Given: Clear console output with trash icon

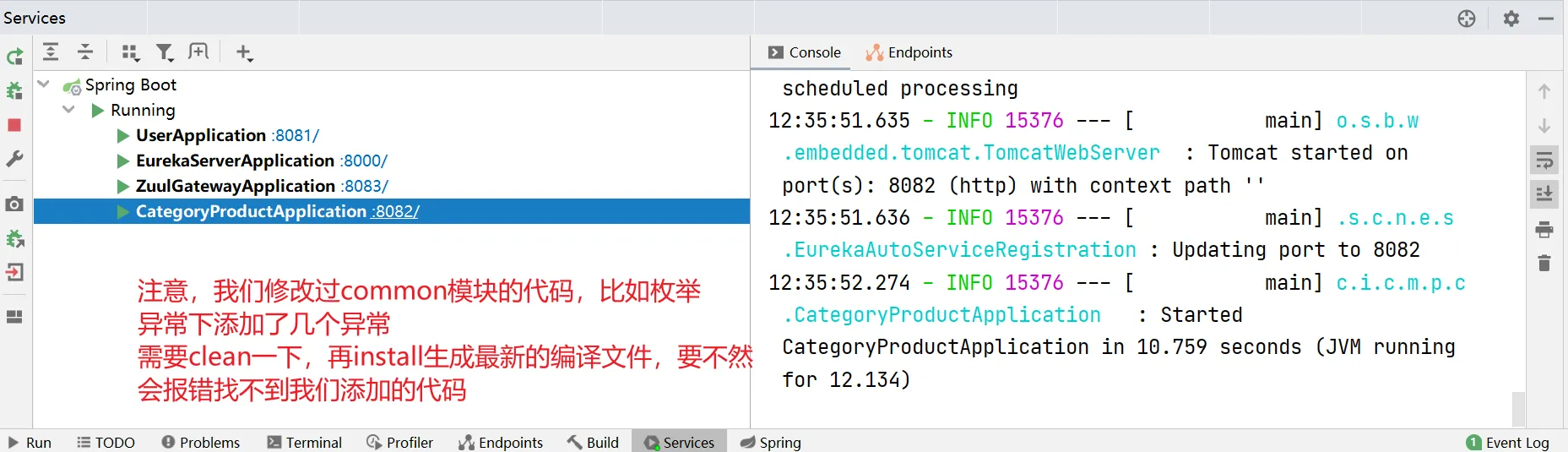Looking at the screenshot, I should [1544, 264].
